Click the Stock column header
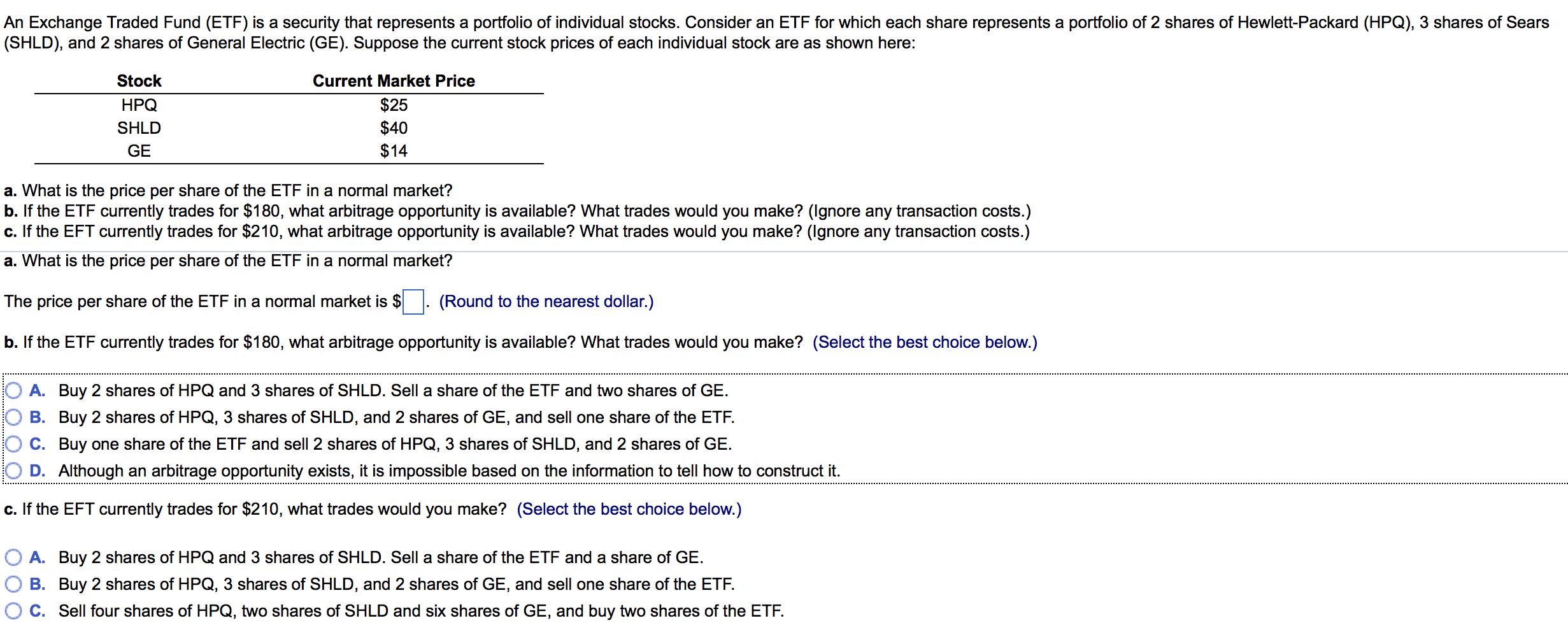The width and height of the screenshot is (1568, 637). 139,80
